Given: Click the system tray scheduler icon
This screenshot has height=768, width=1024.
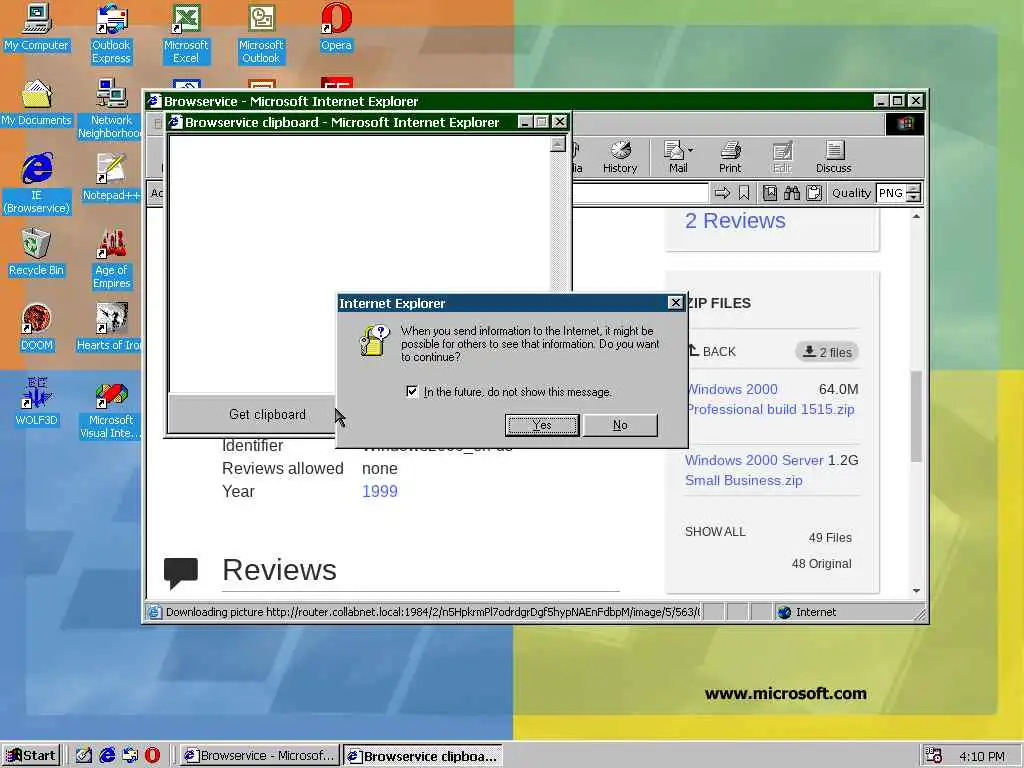Looking at the screenshot, I should (934, 756).
